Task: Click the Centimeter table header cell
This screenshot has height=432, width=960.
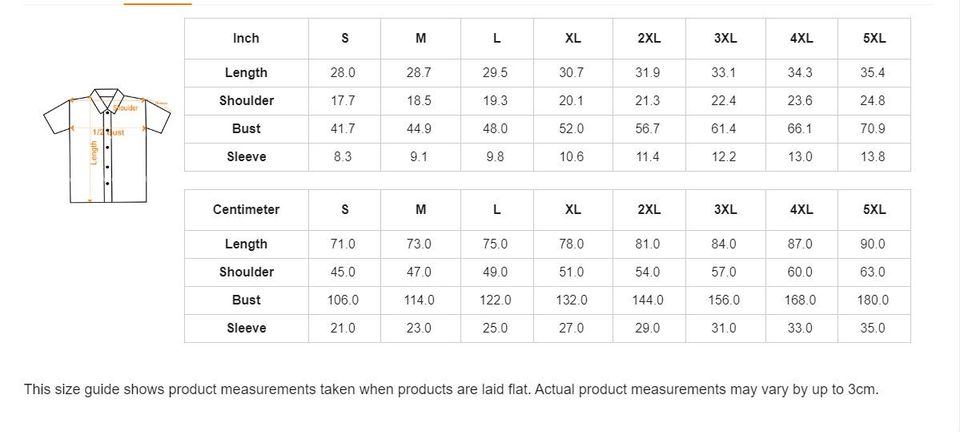Action: pos(246,209)
